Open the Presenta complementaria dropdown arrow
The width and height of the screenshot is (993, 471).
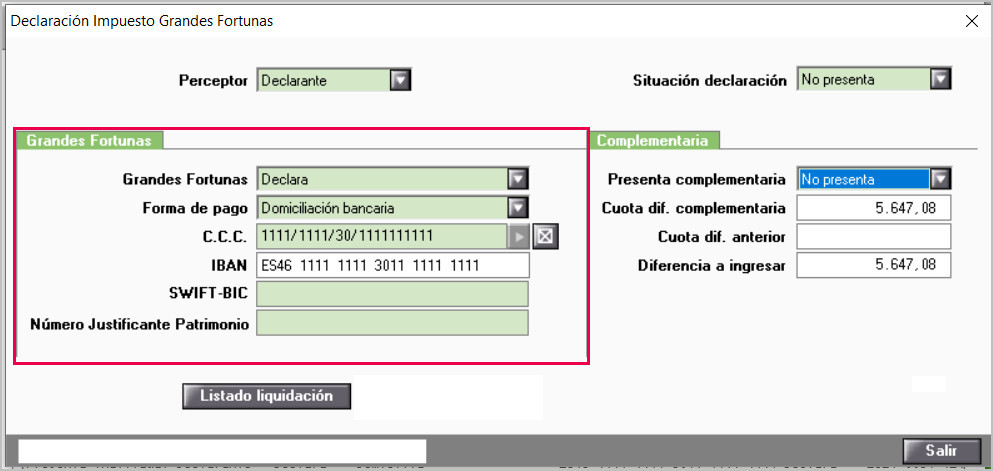click(x=940, y=179)
